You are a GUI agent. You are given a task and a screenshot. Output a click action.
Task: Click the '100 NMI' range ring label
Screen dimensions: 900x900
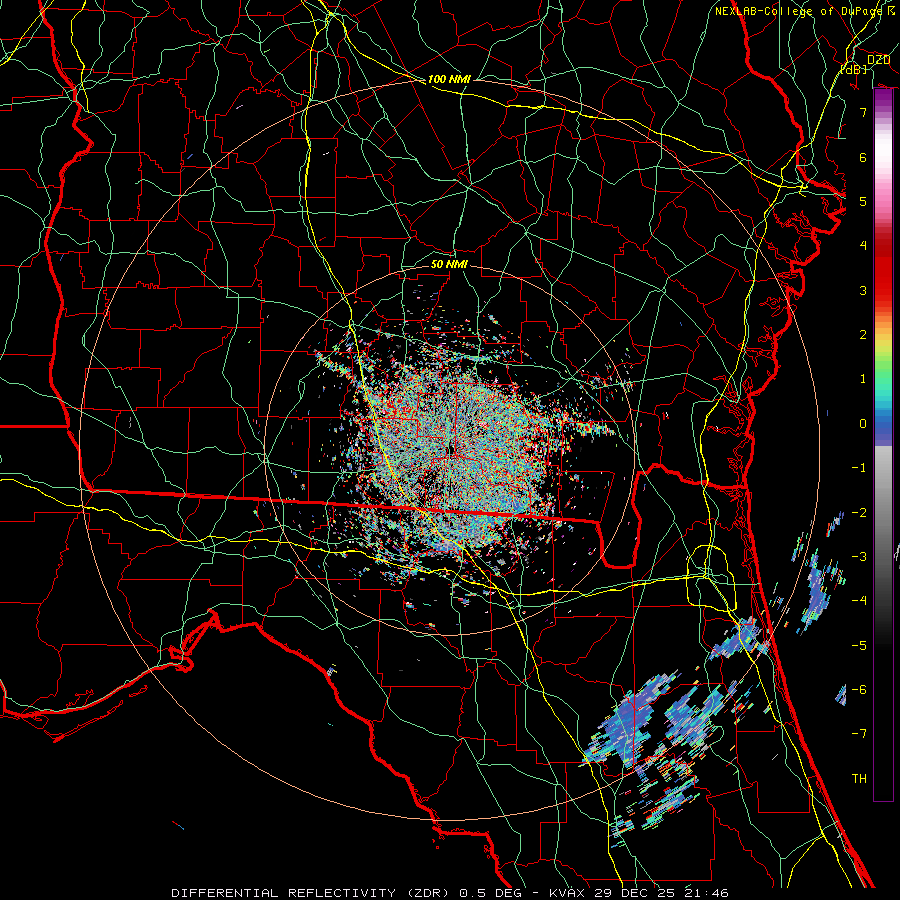click(449, 79)
